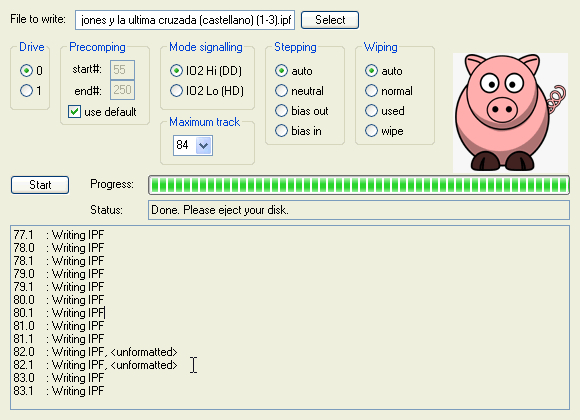Click the green progress bar
Viewport: 580px width, 420px height.
point(359,185)
